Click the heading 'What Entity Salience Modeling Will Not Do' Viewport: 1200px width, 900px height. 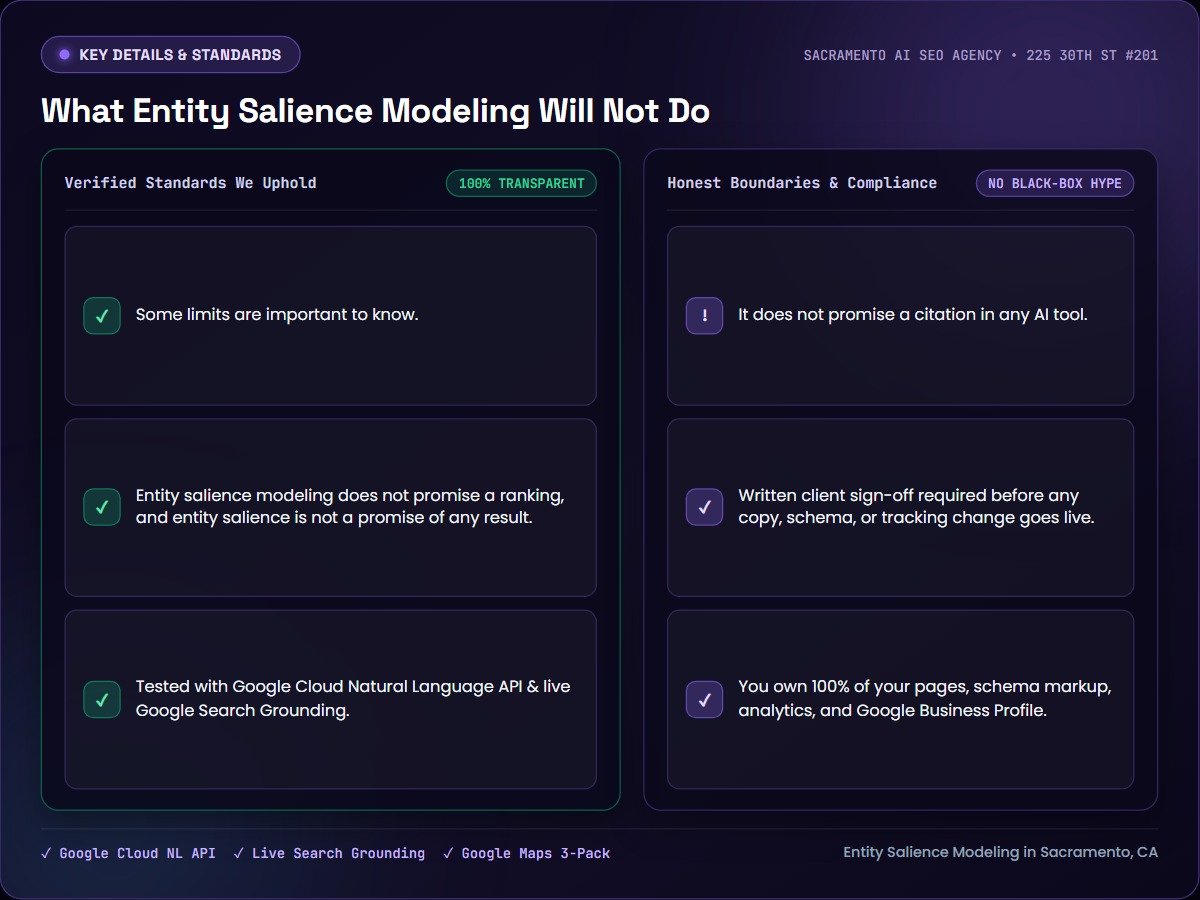click(x=376, y=111)
